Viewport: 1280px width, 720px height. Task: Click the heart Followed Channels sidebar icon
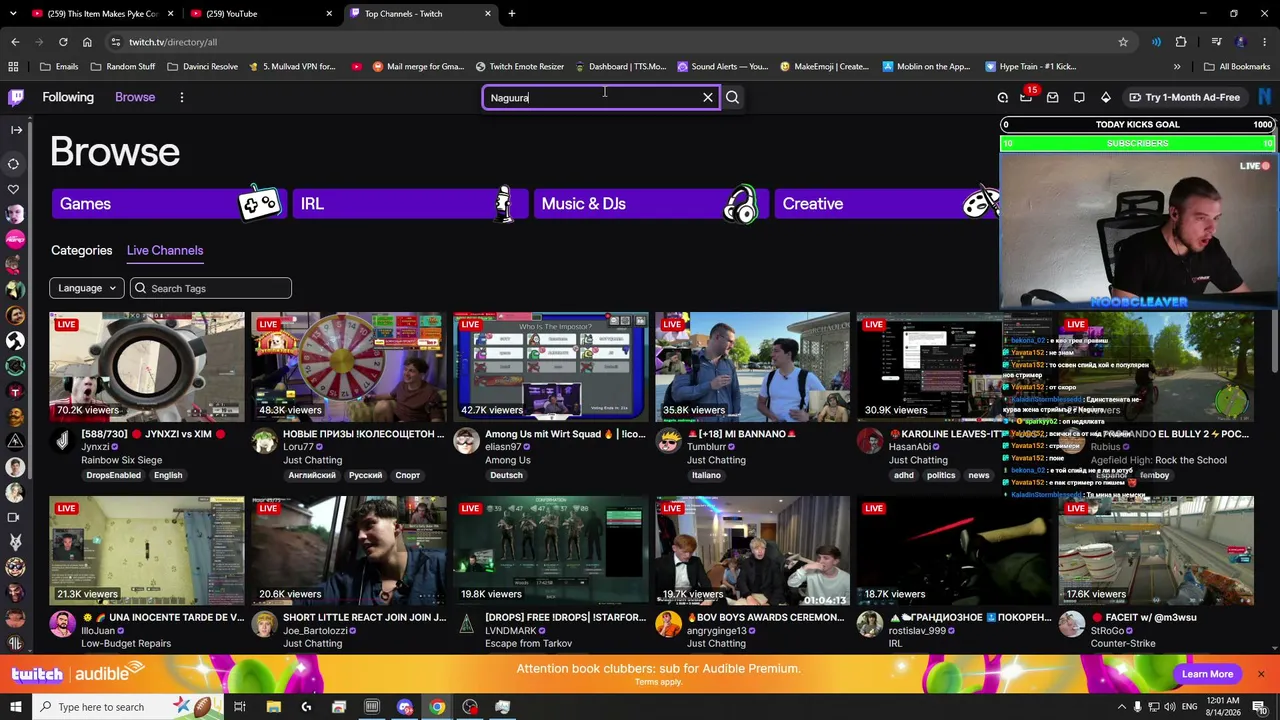coord(14,189)
